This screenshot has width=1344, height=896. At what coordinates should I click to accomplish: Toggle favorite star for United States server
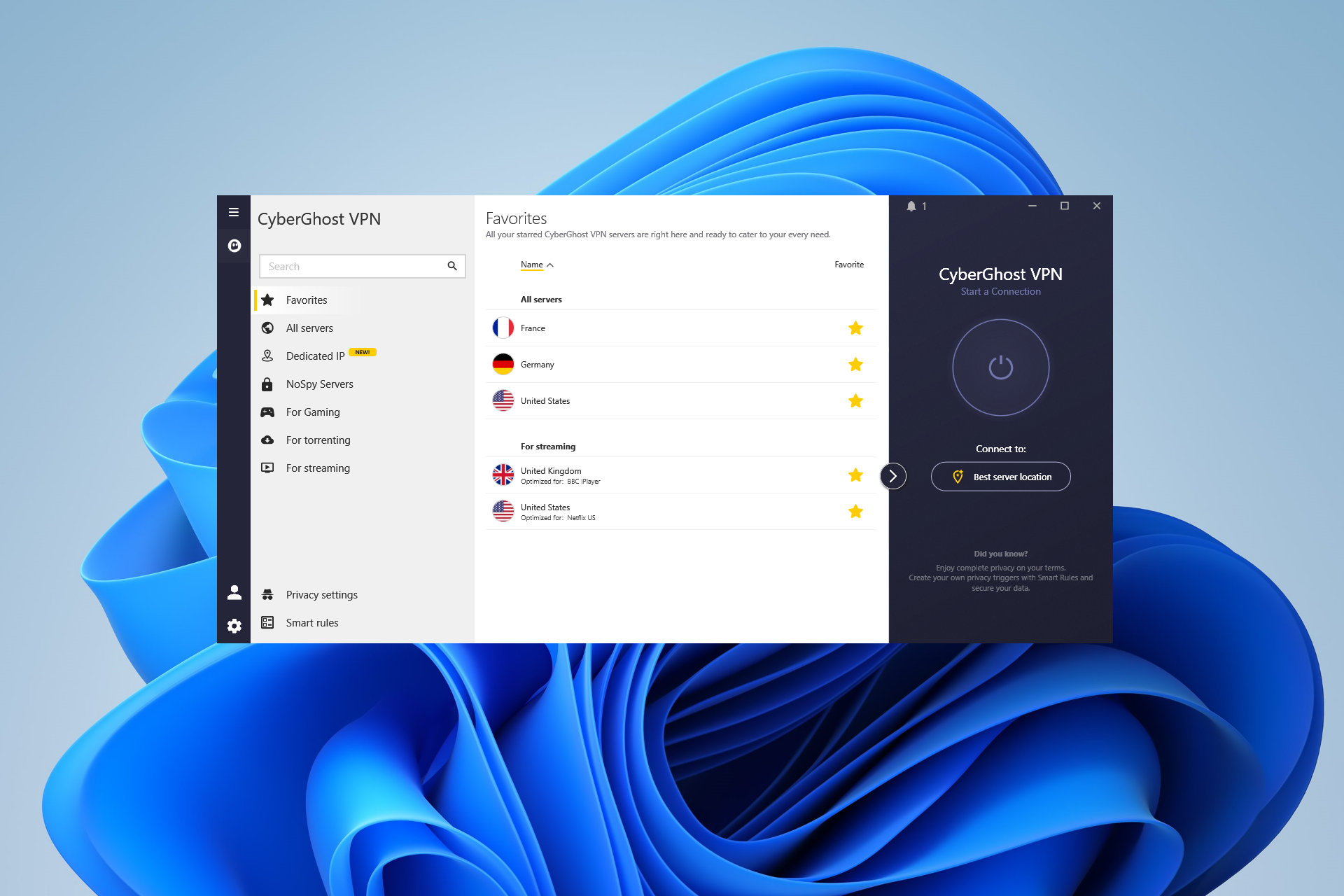[856, 400]
